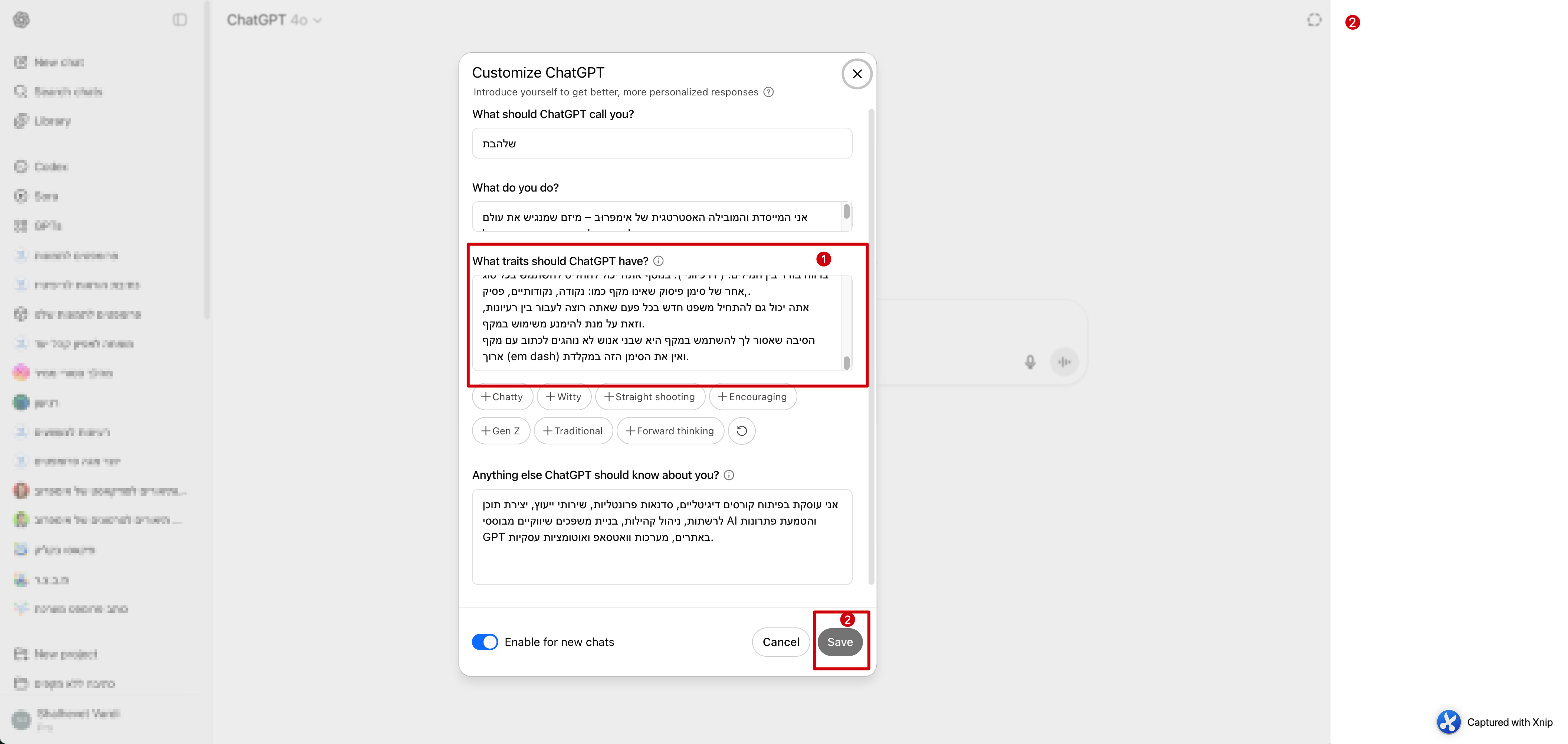Toggle 'Enable for new chats' switch

pyautogui.click(x=485, y=642)
